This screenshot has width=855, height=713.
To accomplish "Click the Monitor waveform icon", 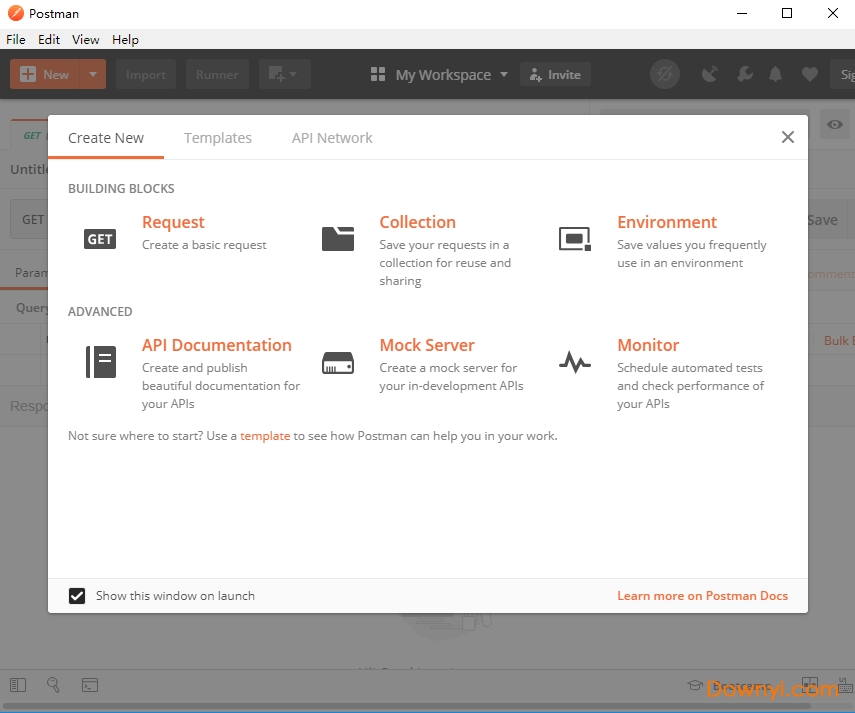I will (x=575, y=362).
